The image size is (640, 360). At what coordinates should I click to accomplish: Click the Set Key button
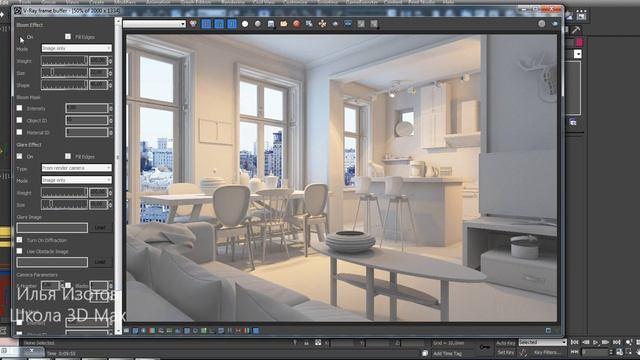[x=506, y=352]
